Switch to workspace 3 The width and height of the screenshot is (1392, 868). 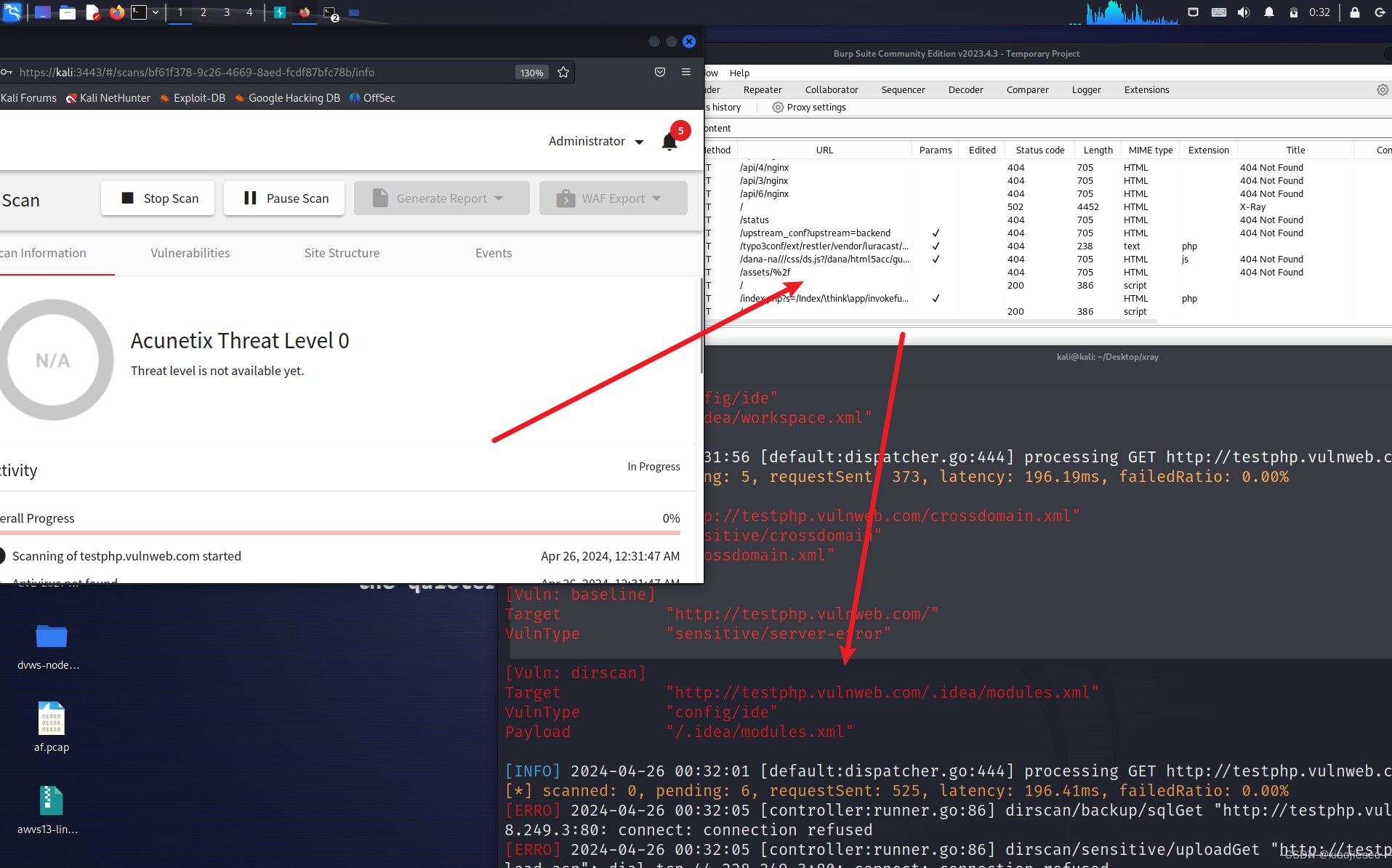click(x=227, y=12)
